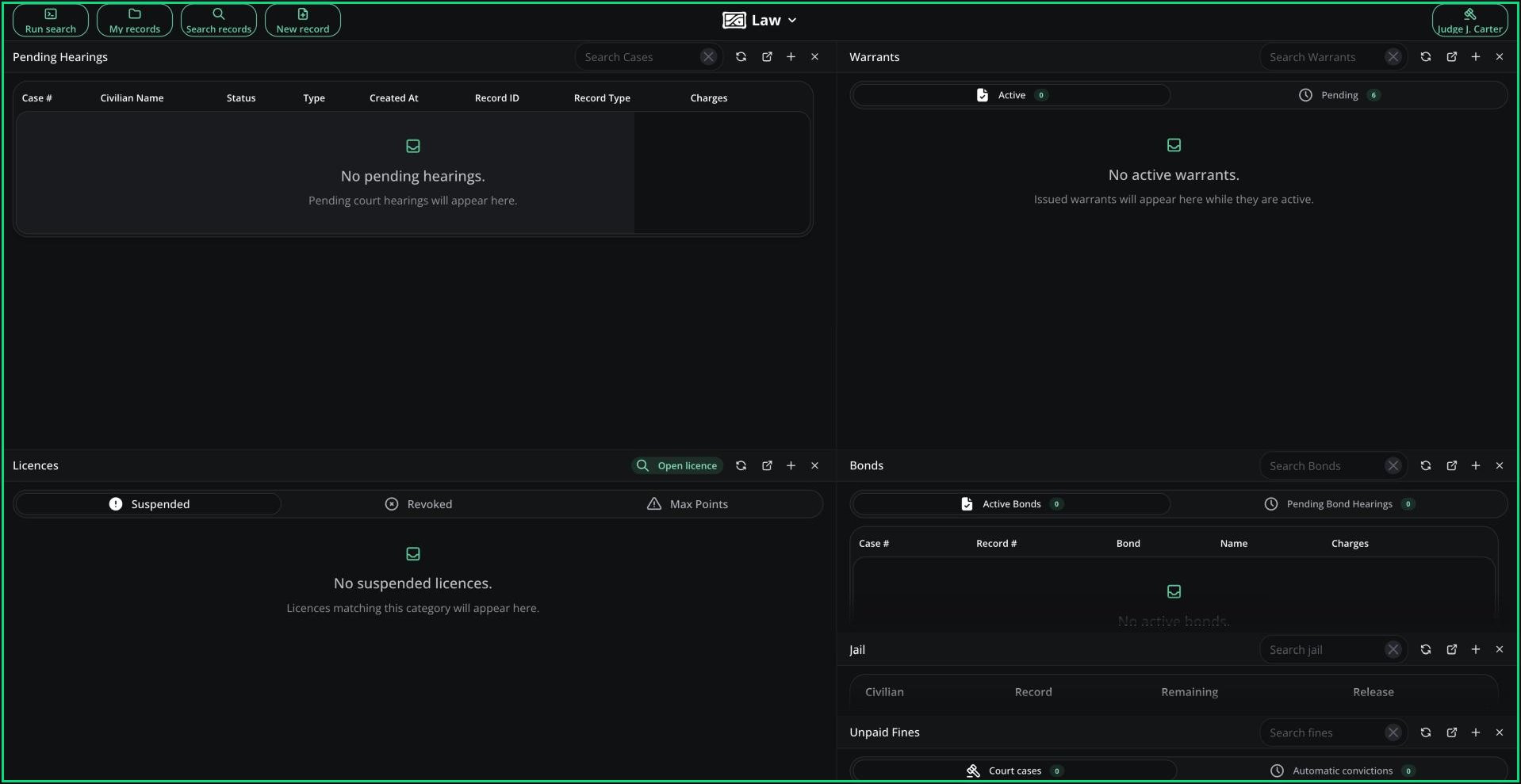Screen dimensions: 1521x784
Task: Refresh the Warrants panel
Action: coord(1426,57)
